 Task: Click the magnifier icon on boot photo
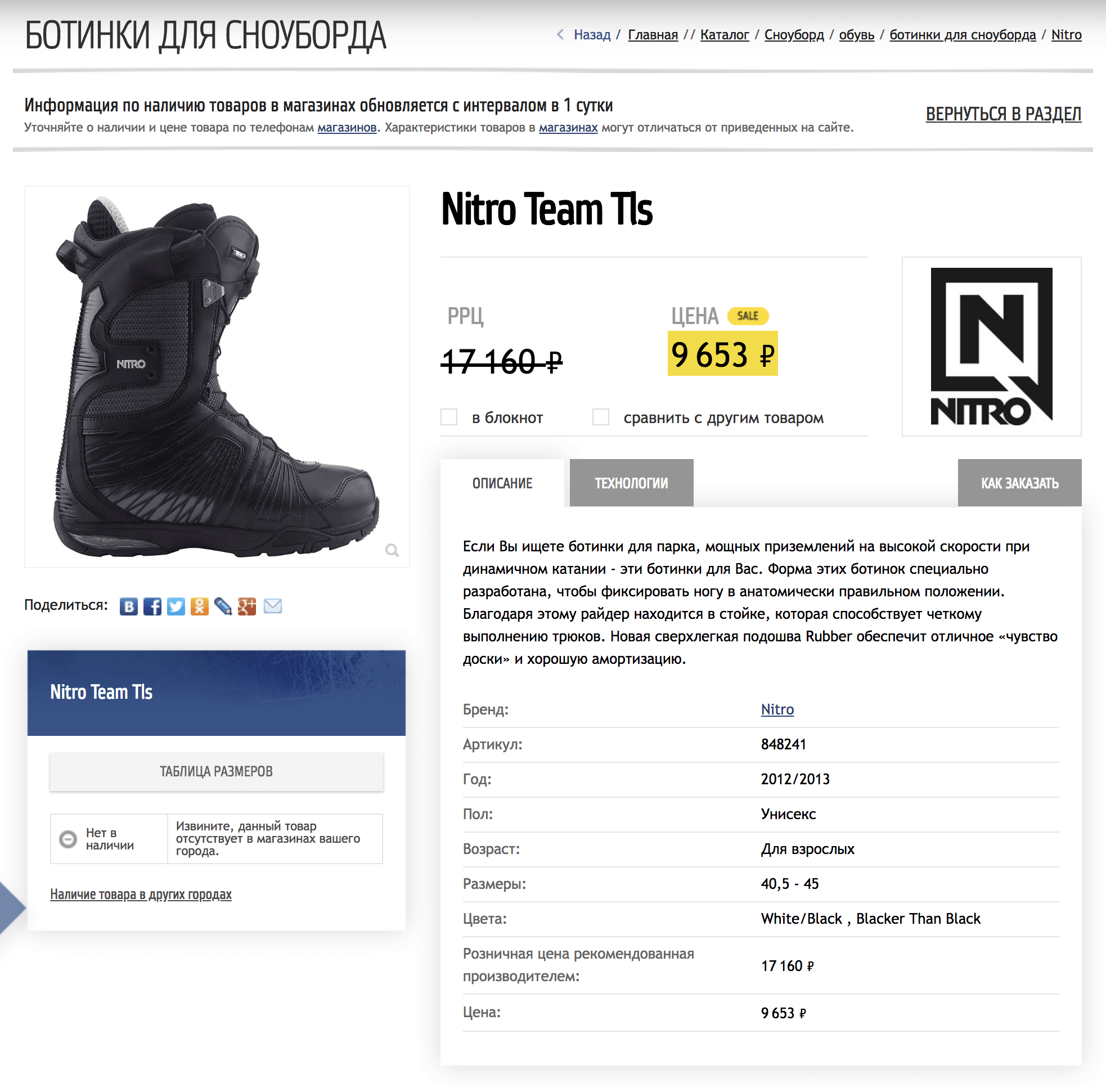tap(392, 550)
